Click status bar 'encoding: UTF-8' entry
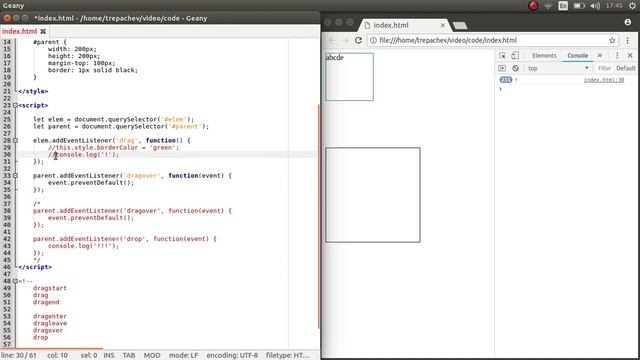Image resolution: width=640 pixels, height=360 pixels. pos(232,356)
